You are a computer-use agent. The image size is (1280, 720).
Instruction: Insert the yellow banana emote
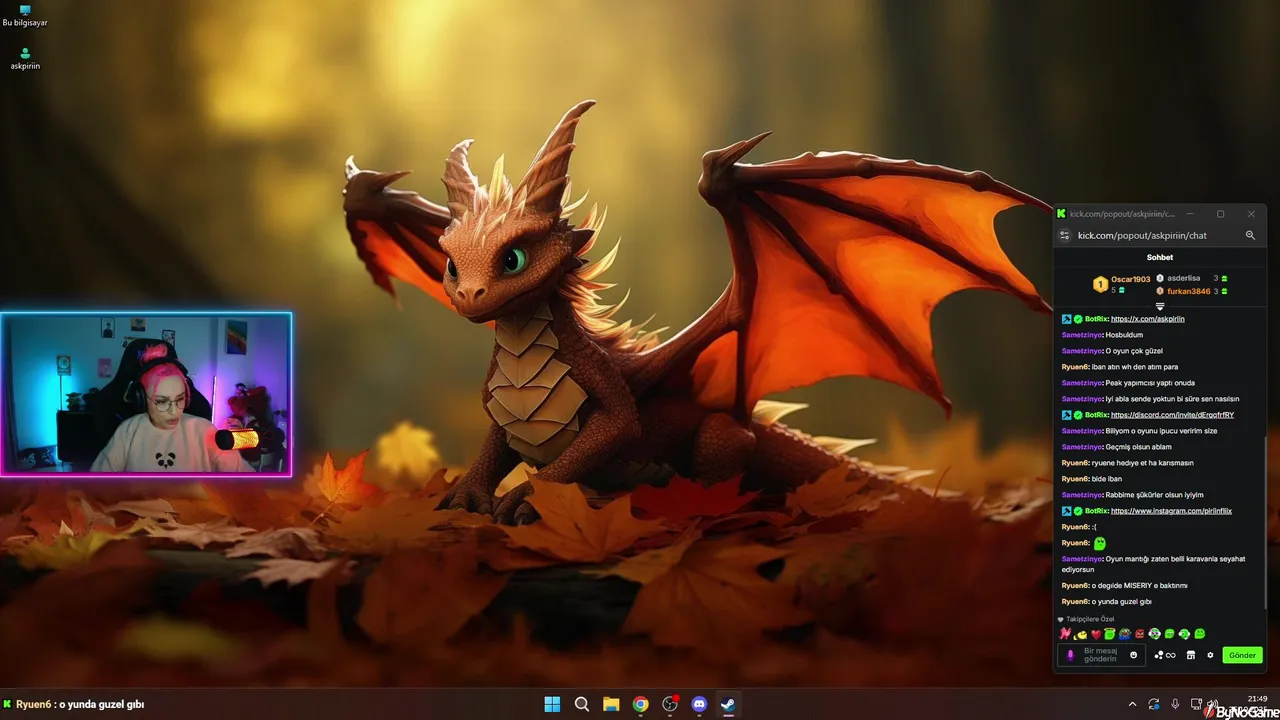tap(1081, 634)
